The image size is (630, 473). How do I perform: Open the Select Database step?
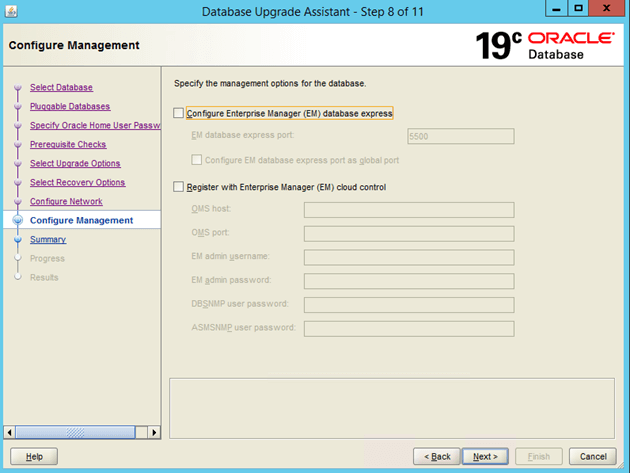click(61, 88)
